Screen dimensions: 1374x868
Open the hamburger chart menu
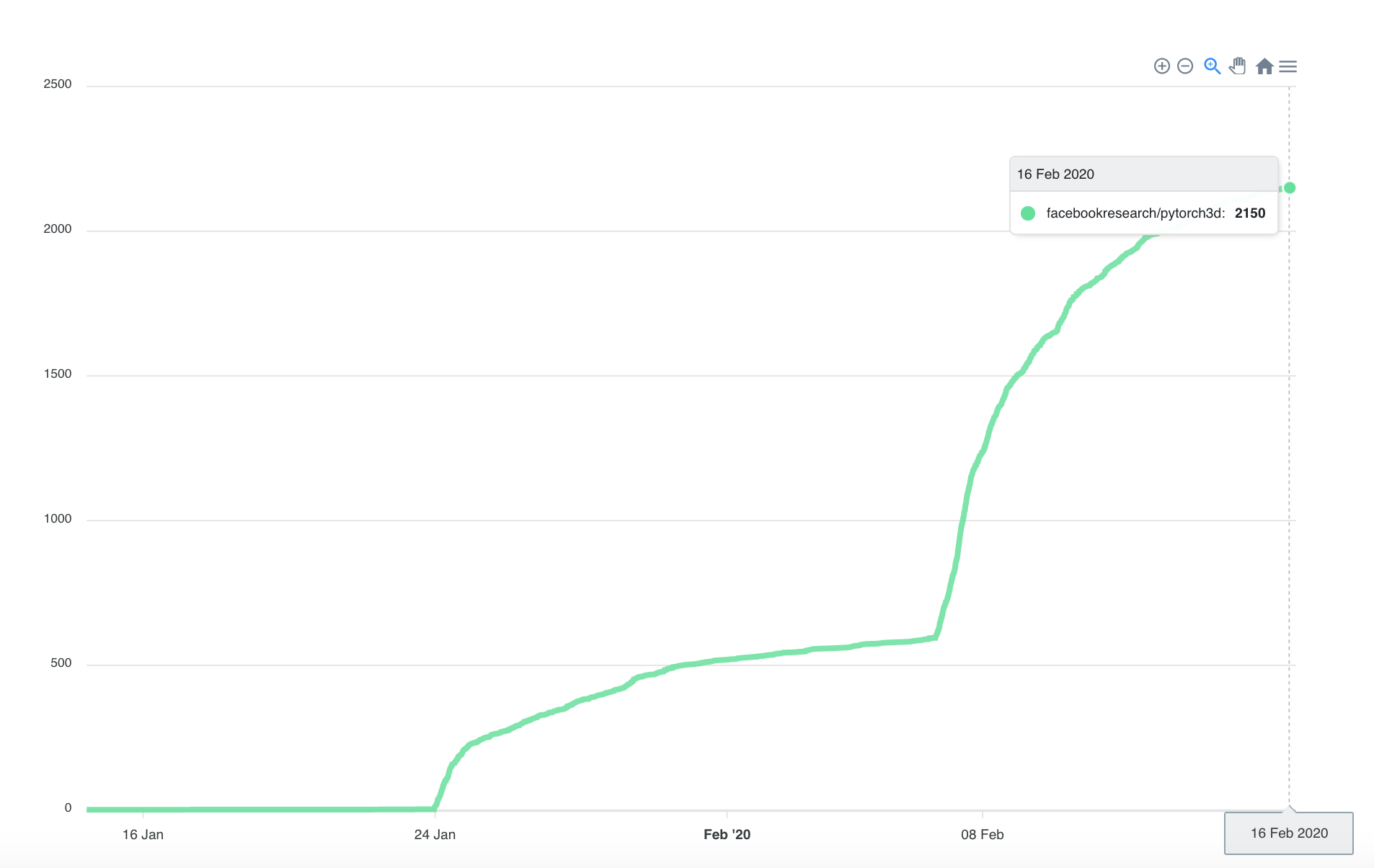point(1288,66)
